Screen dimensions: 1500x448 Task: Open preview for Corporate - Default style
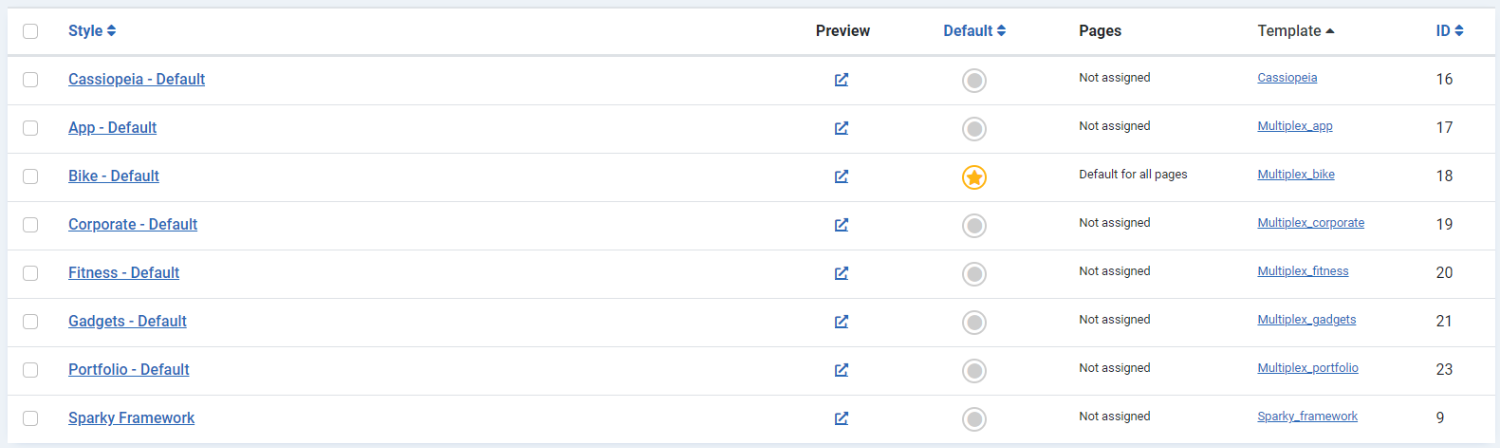(842, 225)
